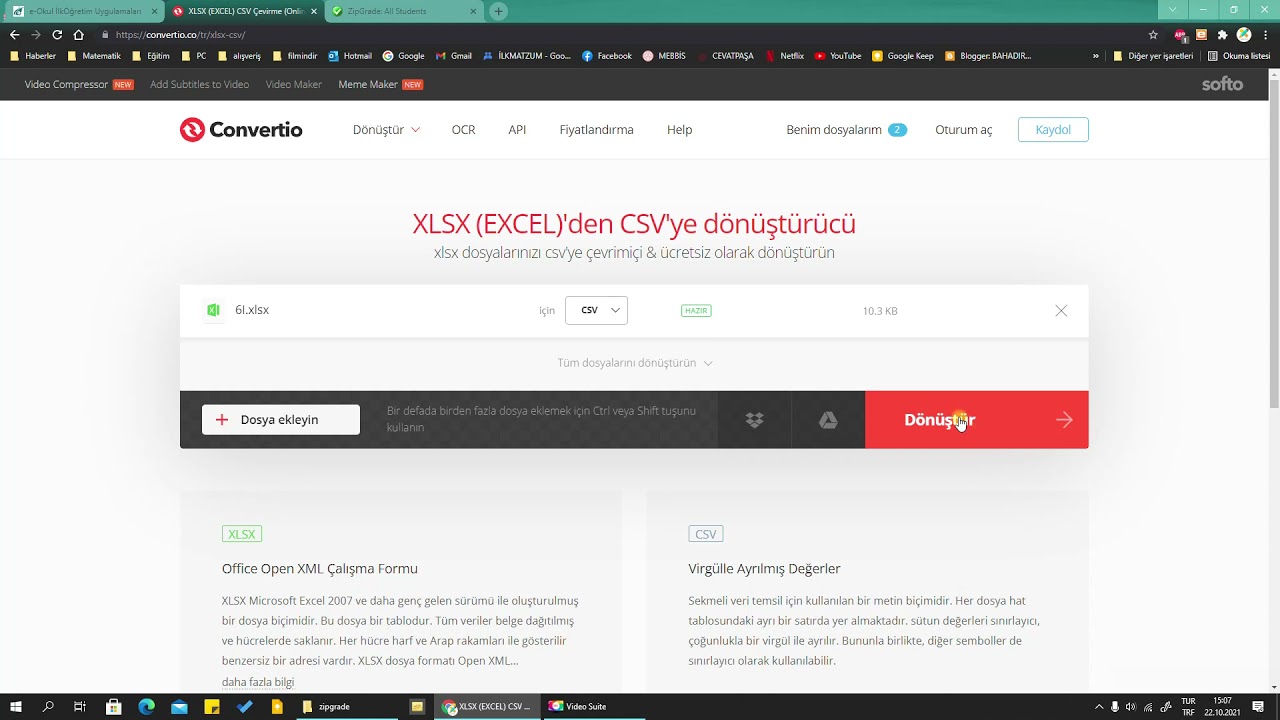
Task: Open the Dropbox upload option
Action: coord(755,420)
